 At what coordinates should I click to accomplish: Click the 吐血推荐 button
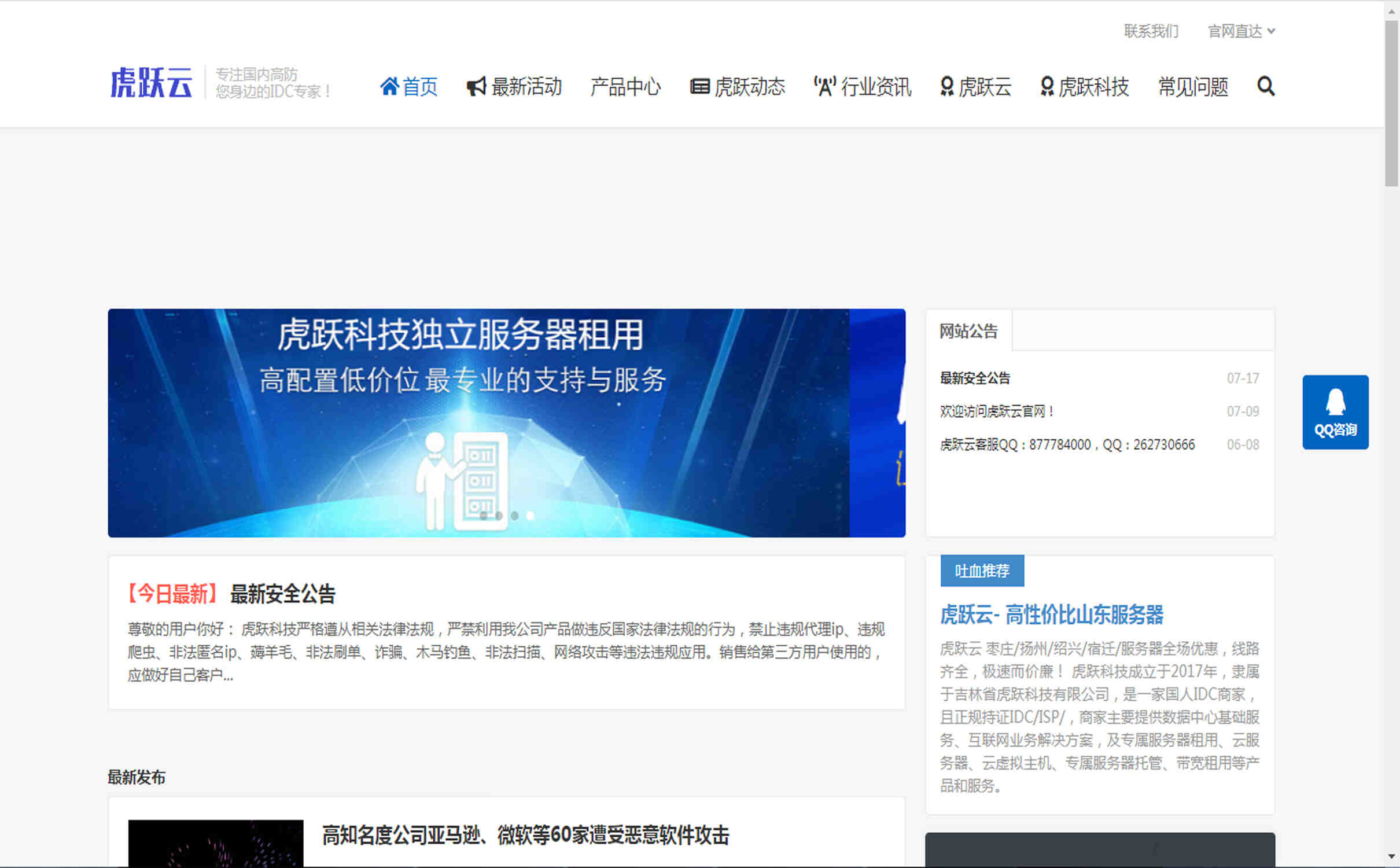982,571
